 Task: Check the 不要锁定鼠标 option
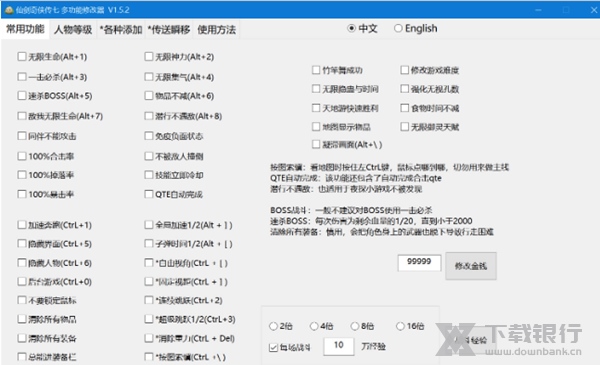[22, 300]
